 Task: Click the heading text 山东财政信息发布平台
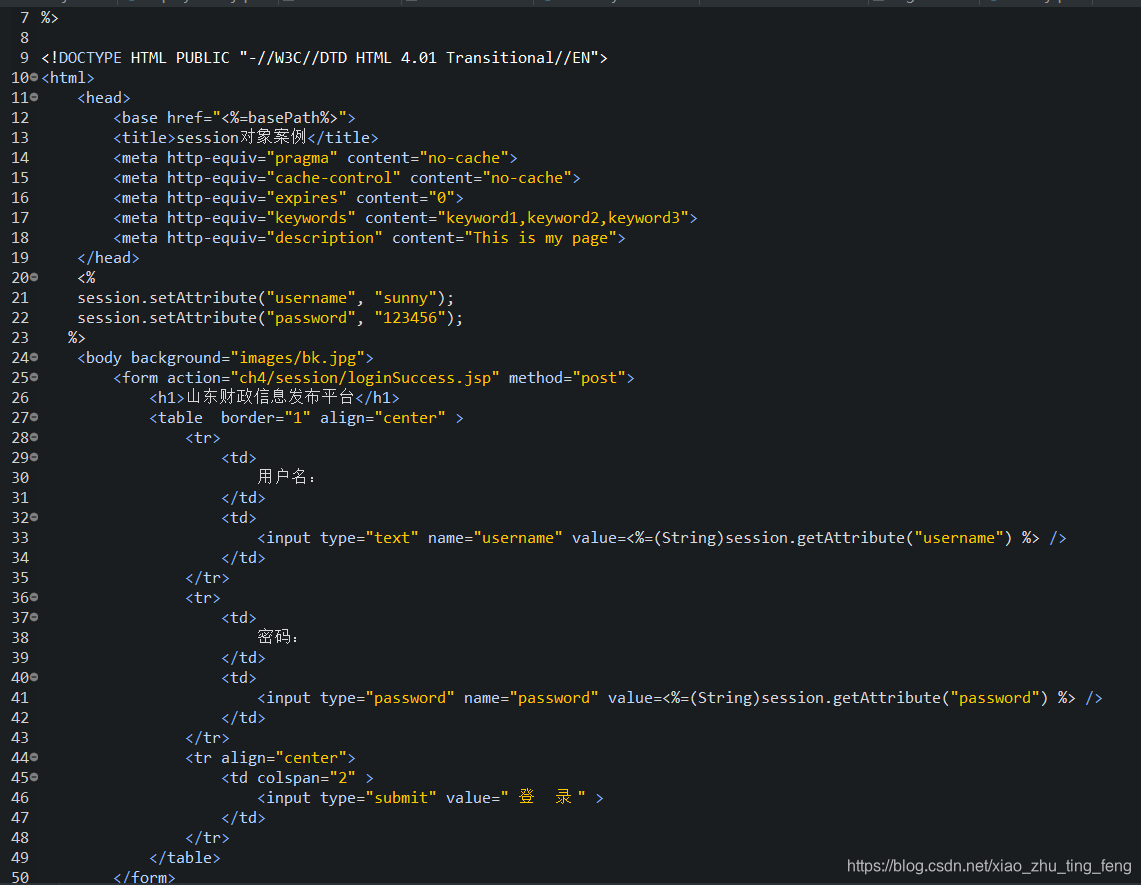(270, 397)
